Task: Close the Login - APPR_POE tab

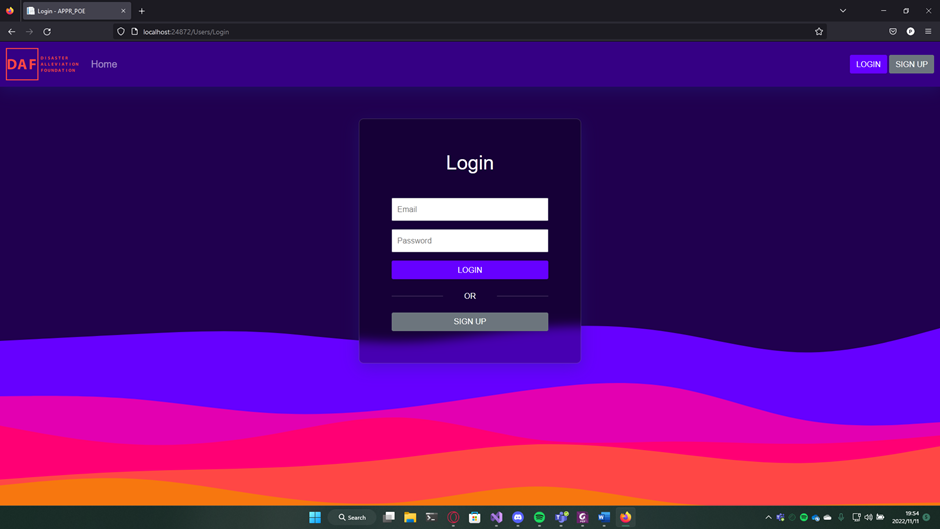Action: point(123,11)
